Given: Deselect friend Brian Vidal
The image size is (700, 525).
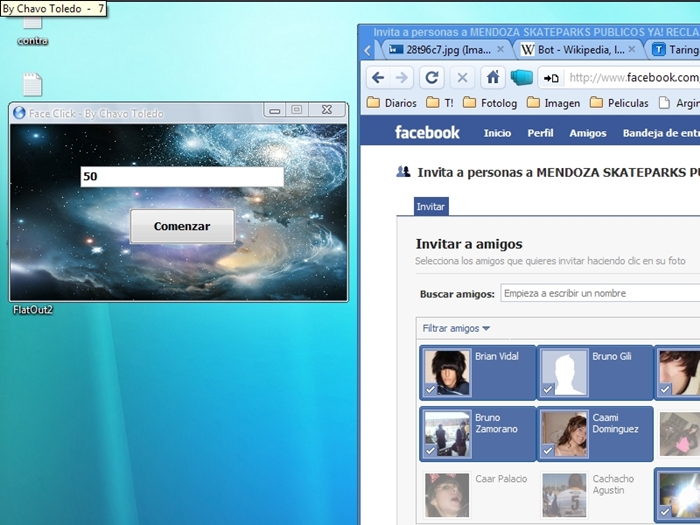Looking at the screenshot, I should click(x=478, y=372).
